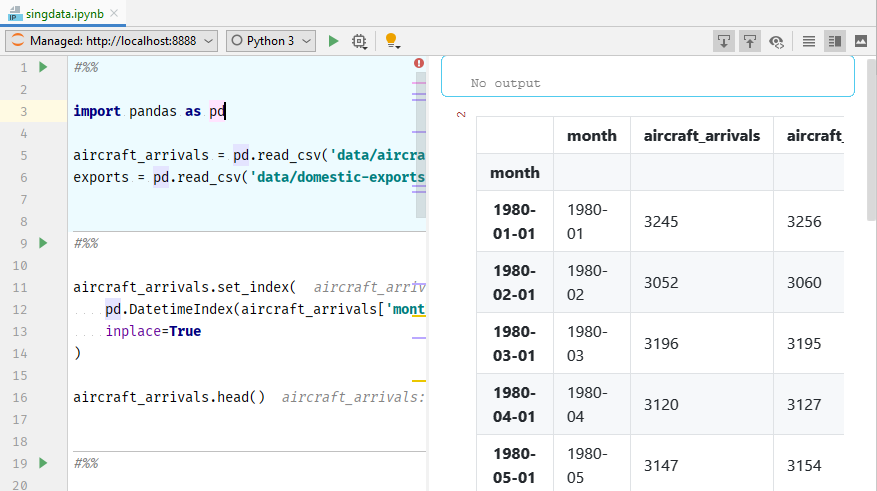Click the debug cell icon in toolbar
This screenshot has width=877, height=491.
click(359, 41)
